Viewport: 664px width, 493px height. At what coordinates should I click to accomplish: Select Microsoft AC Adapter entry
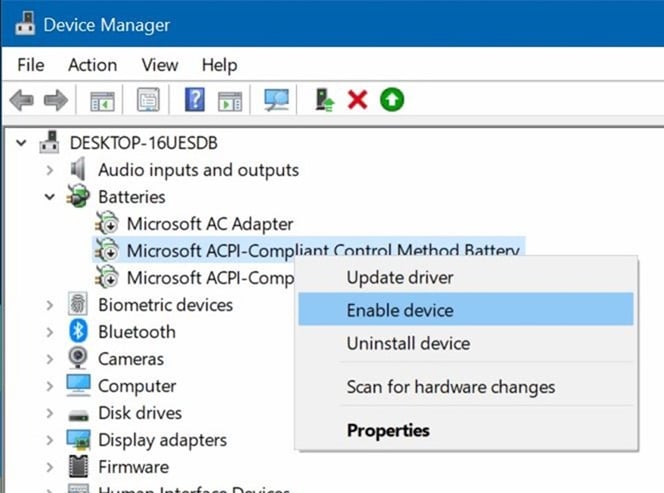click(x=210, y=224)
